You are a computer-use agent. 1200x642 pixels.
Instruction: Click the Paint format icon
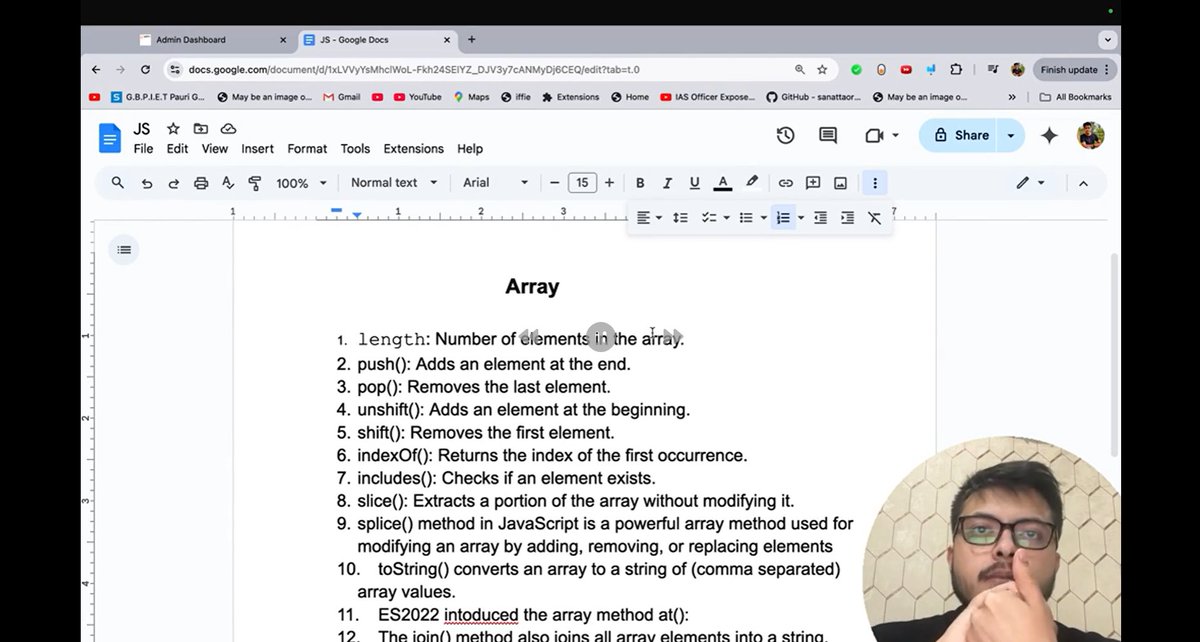[254, 183]
